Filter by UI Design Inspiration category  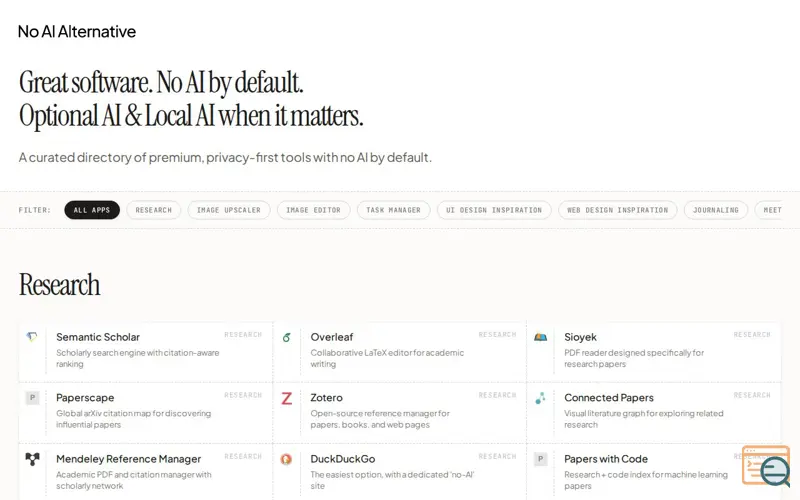coord(494,210)
